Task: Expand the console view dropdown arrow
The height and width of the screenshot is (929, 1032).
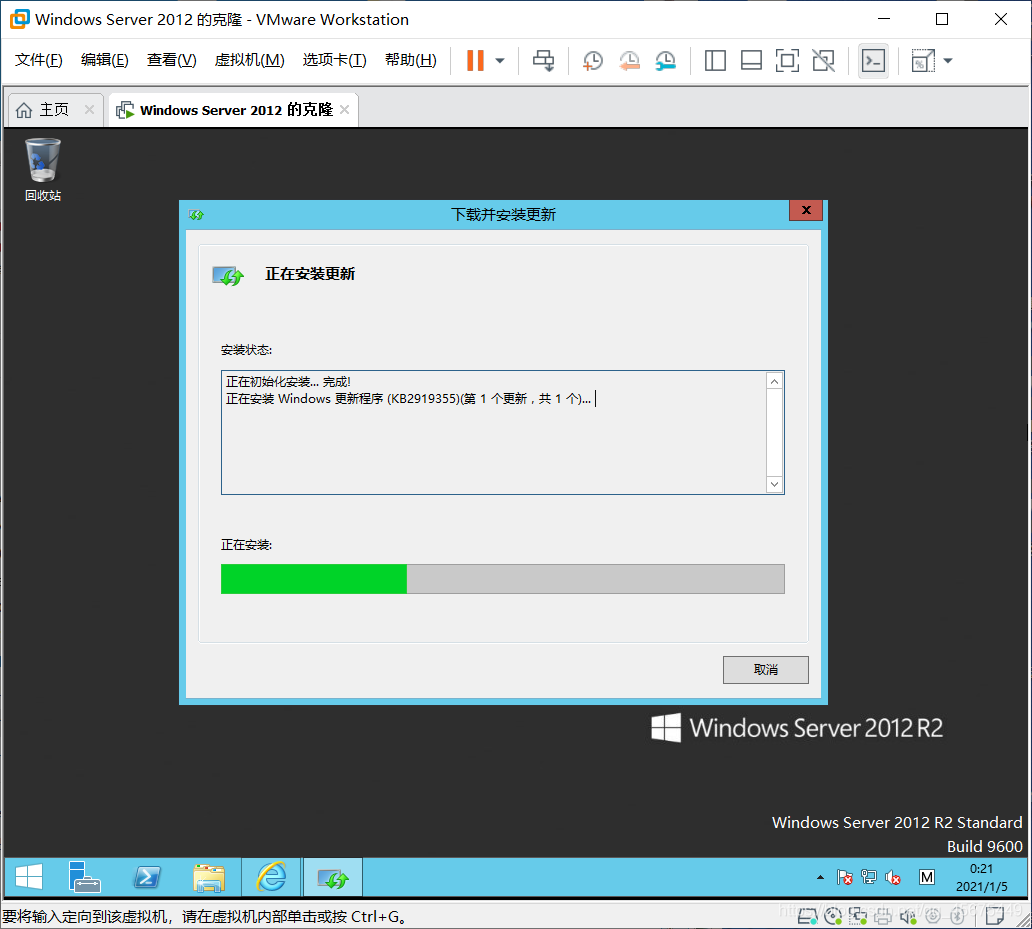Action: (x=946, y=60)
